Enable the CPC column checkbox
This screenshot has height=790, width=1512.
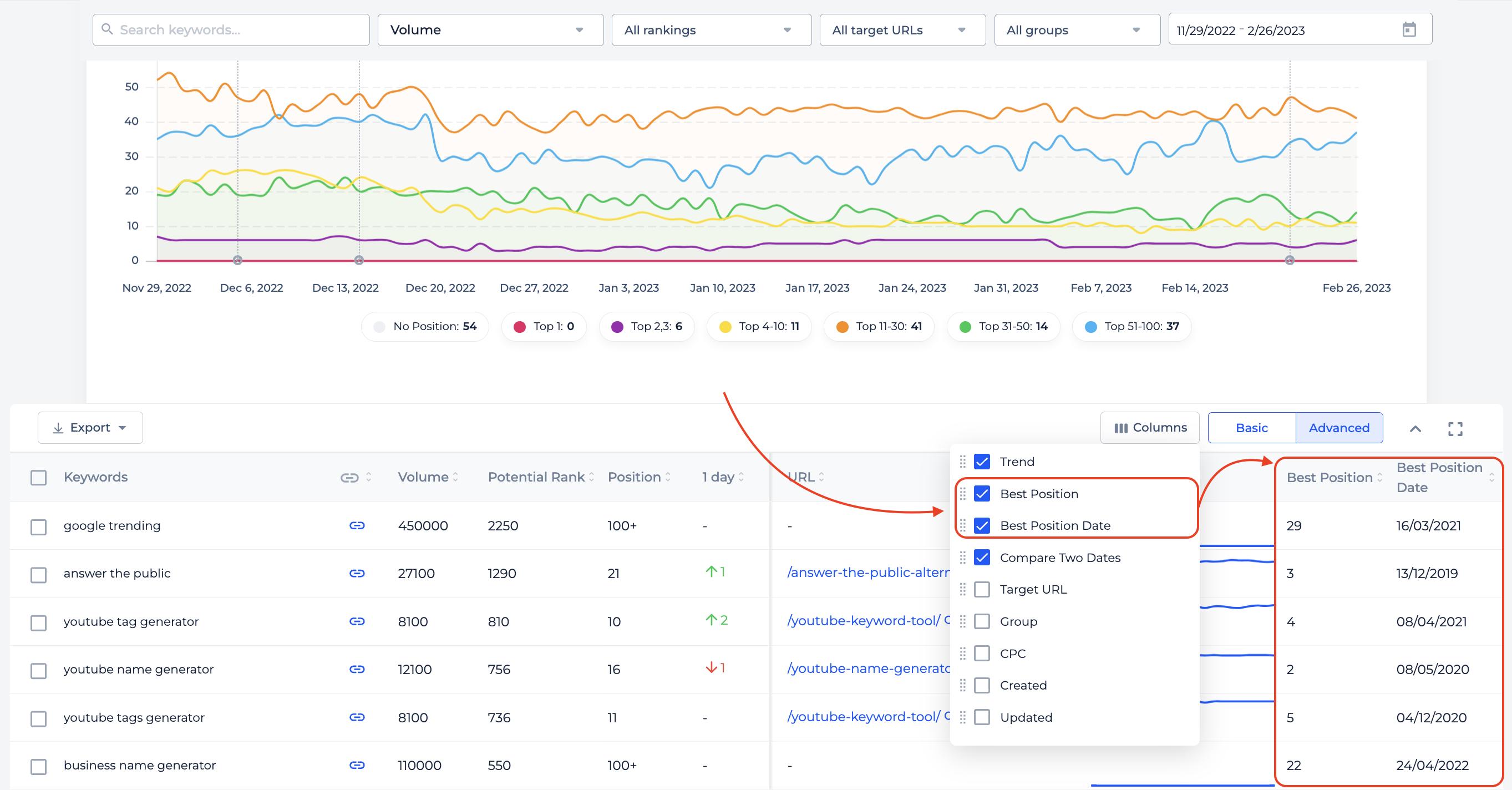[982, 653]
